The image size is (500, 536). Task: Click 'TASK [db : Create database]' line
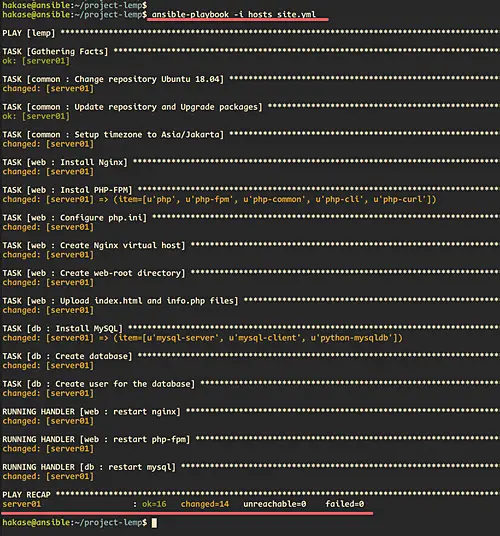(67, 356)
